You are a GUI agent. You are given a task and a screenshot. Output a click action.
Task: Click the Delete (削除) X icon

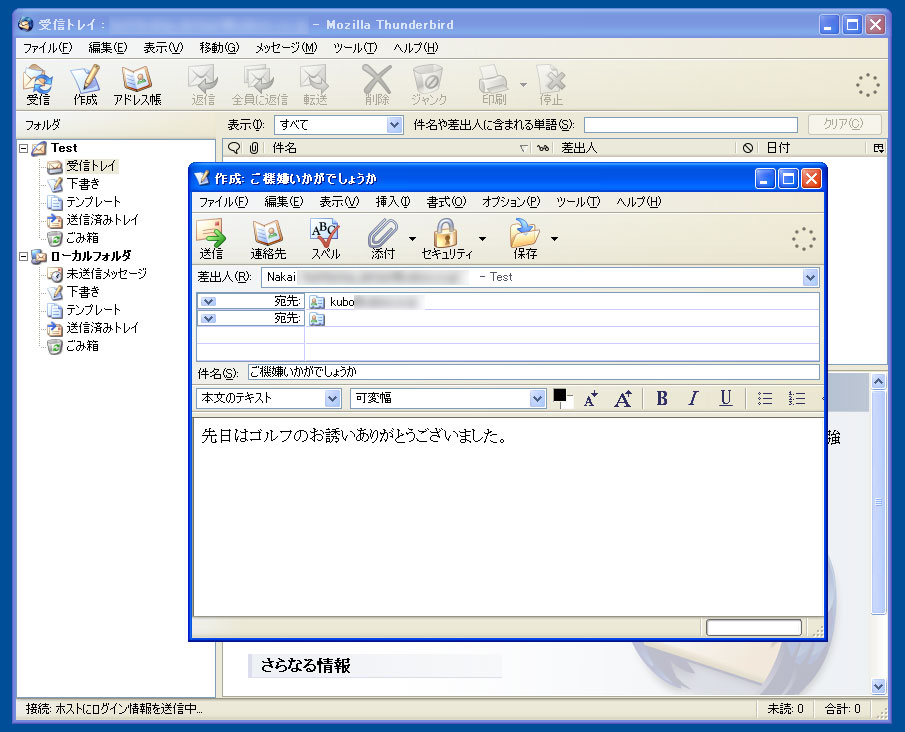tap(376, 85)
